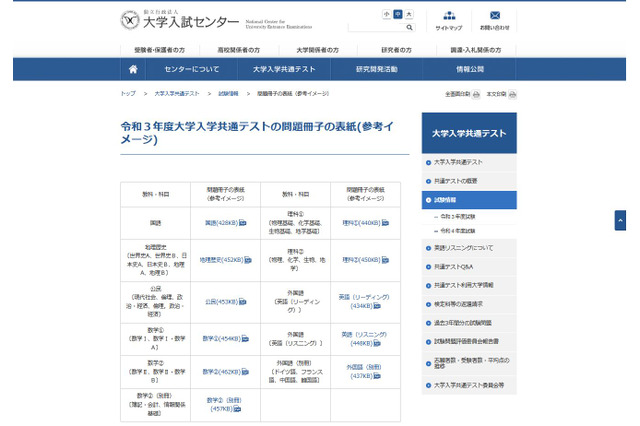
Task: Open sidebar sub-item 令和4年度試験
Action: (x=458, y=231)
